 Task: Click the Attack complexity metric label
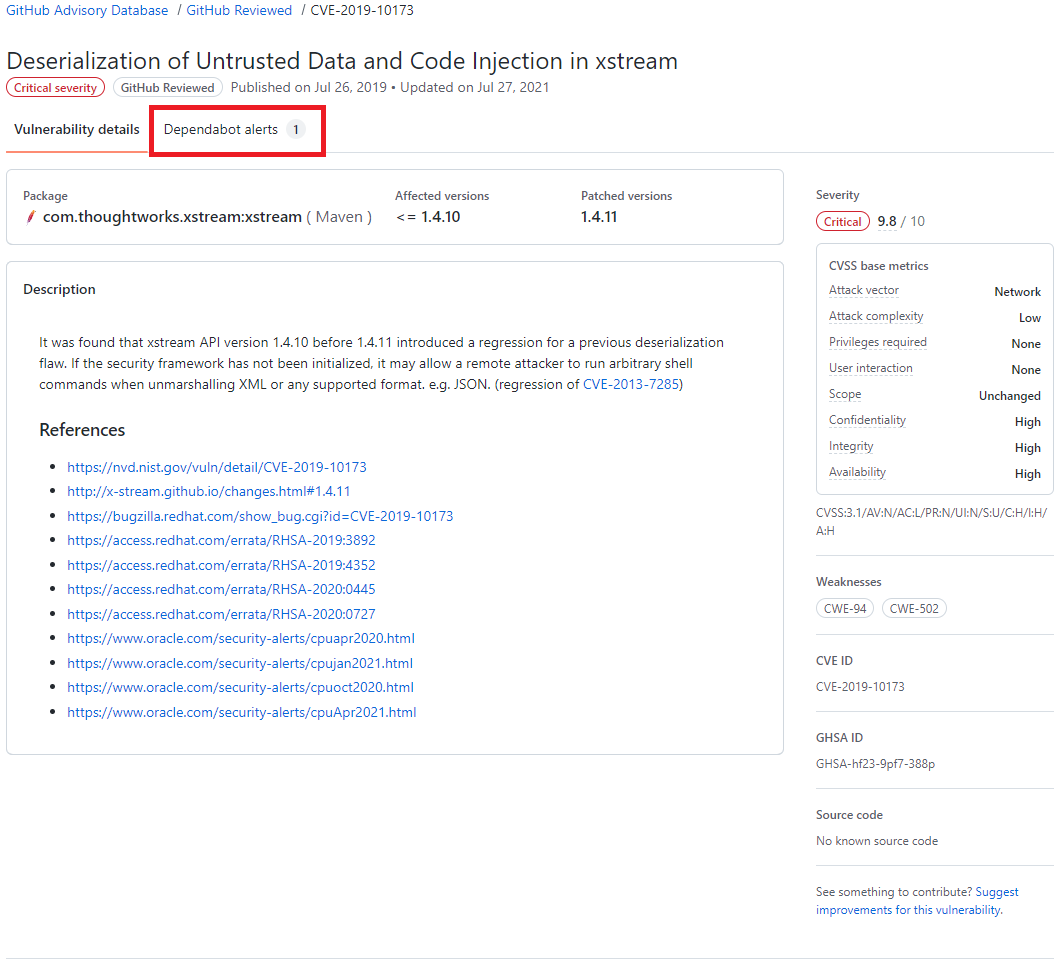click(x=875, y=316)
